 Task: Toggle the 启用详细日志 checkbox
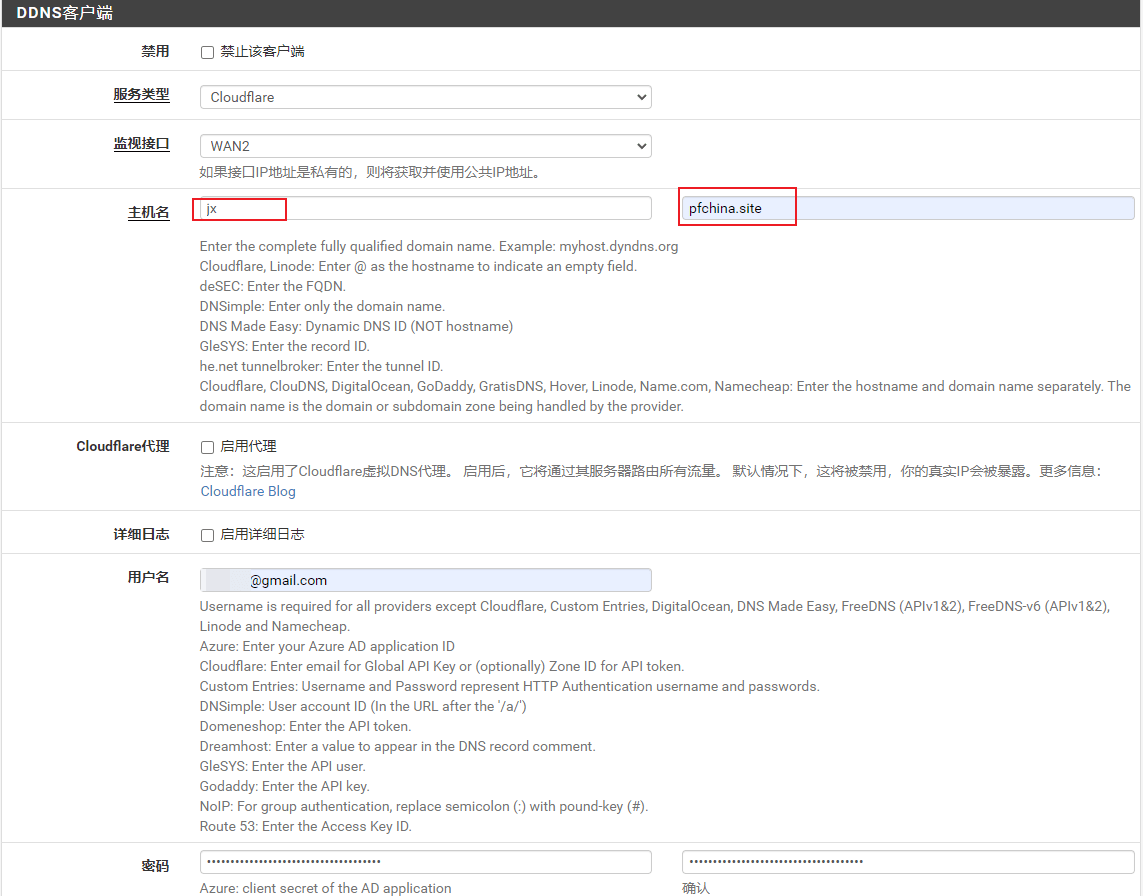pos(208,535)
